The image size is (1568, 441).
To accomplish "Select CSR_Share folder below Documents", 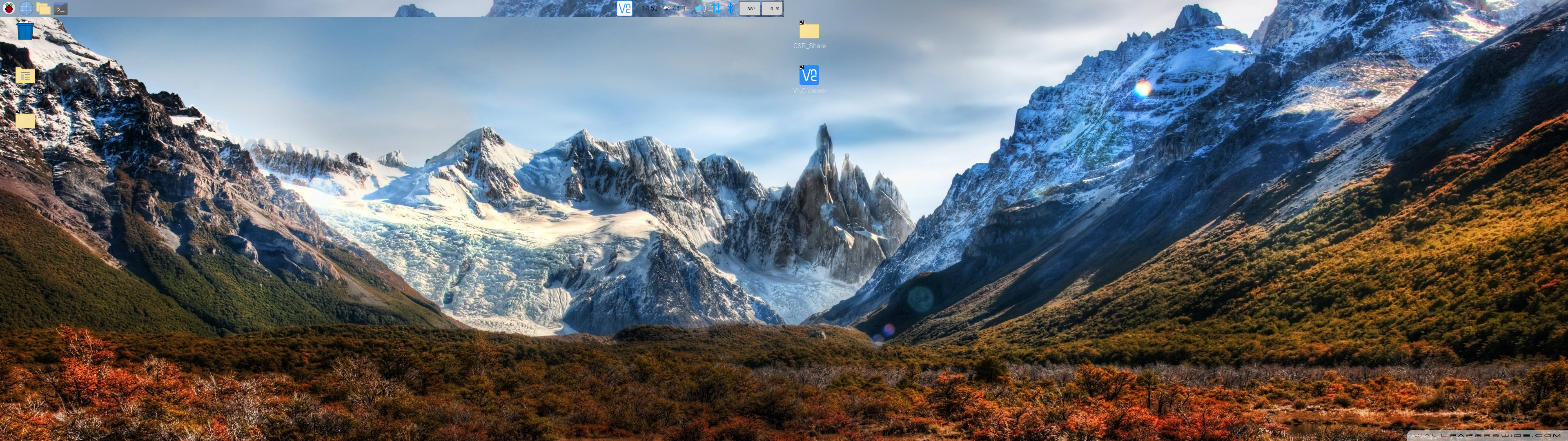I will (25, 121).
